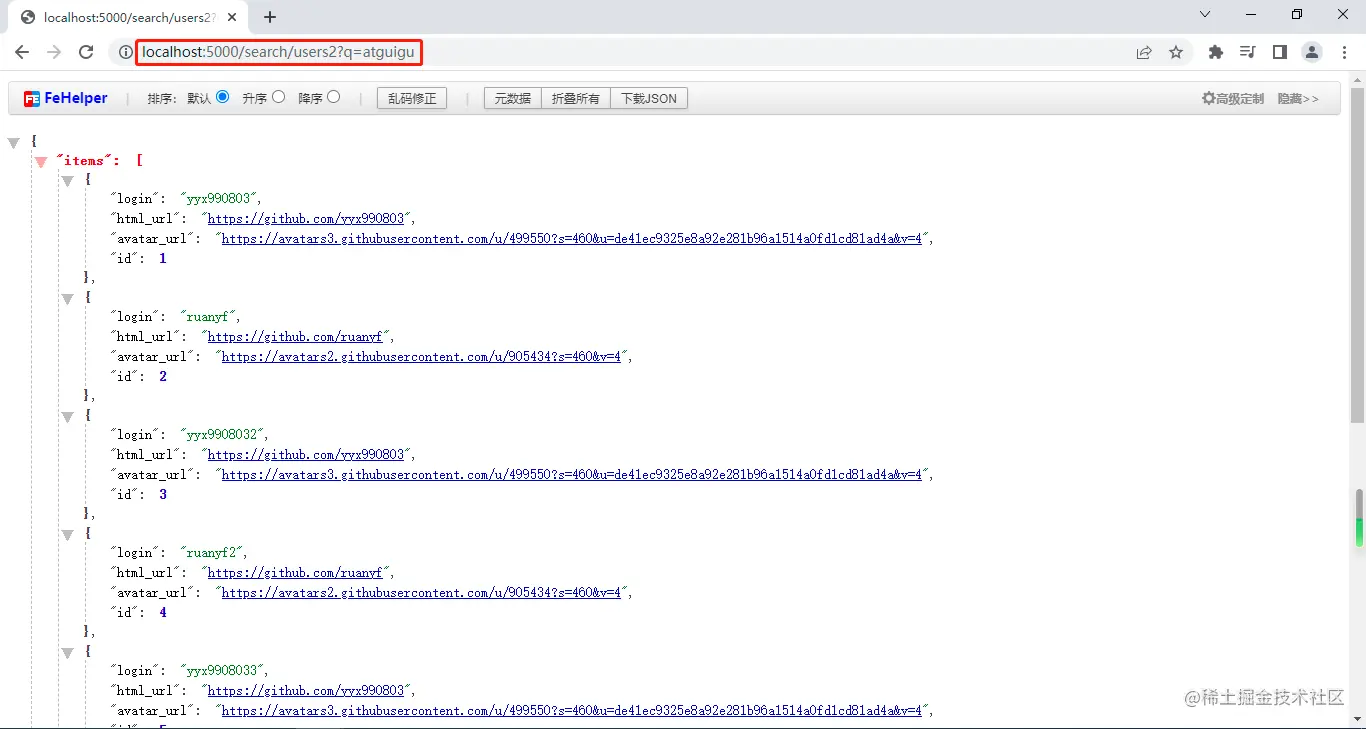Click the id value 4
Image resolution: width=1366 pixels, height=729 pixels.
pos(163,612)
